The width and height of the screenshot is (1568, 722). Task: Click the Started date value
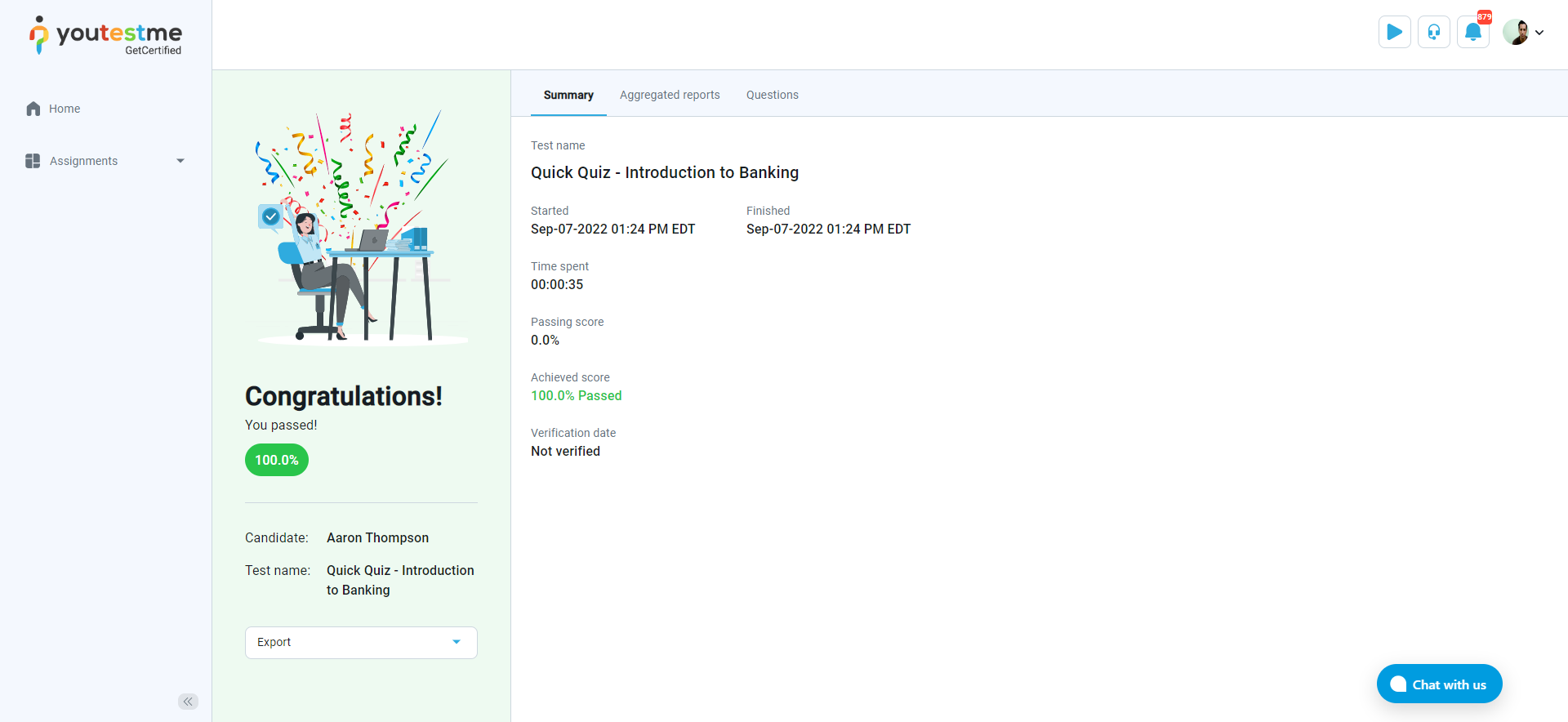pos(612,230)
